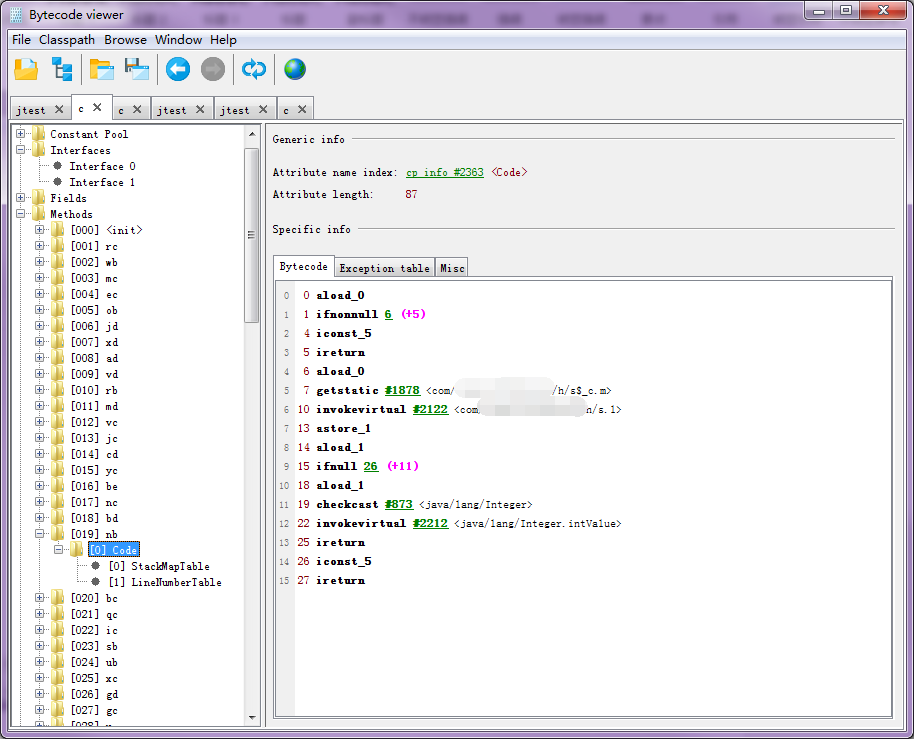Expand the Constant Pool tree node
This screenshot has width=914, height=739.
click(x=21, y=134)
